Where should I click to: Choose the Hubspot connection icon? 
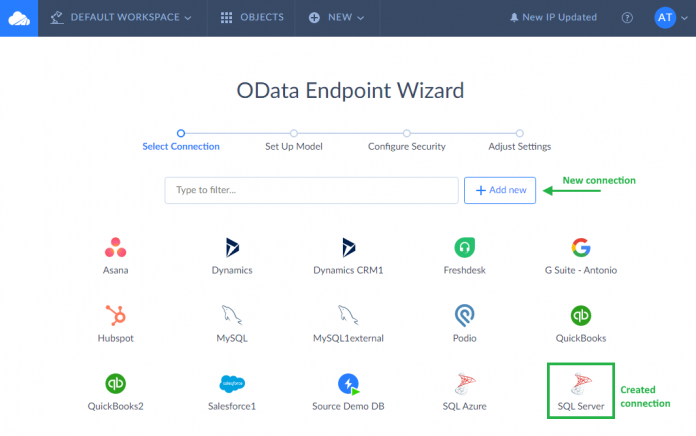click(x=115, y=316)
